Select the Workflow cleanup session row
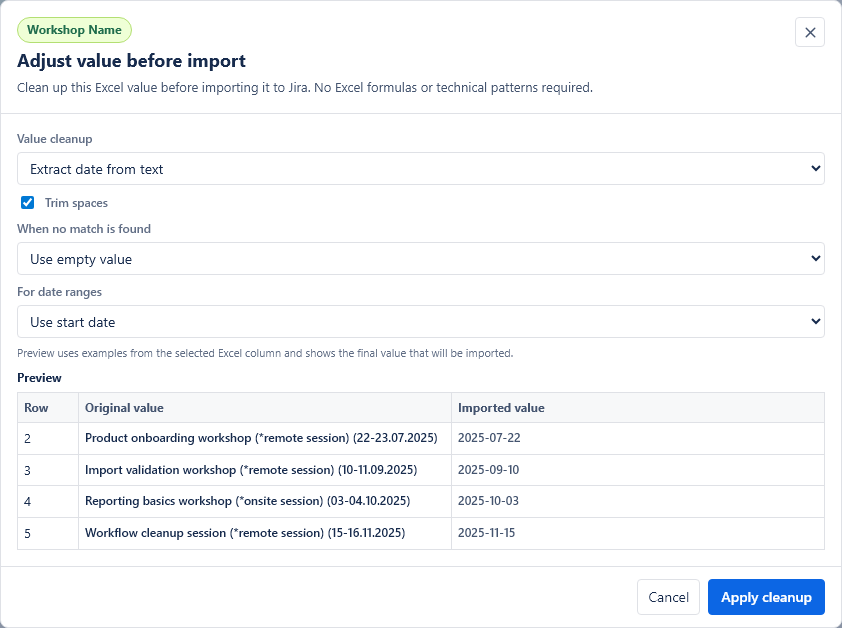The width and height of the screenshot is (842, 628). coord(420,533)
